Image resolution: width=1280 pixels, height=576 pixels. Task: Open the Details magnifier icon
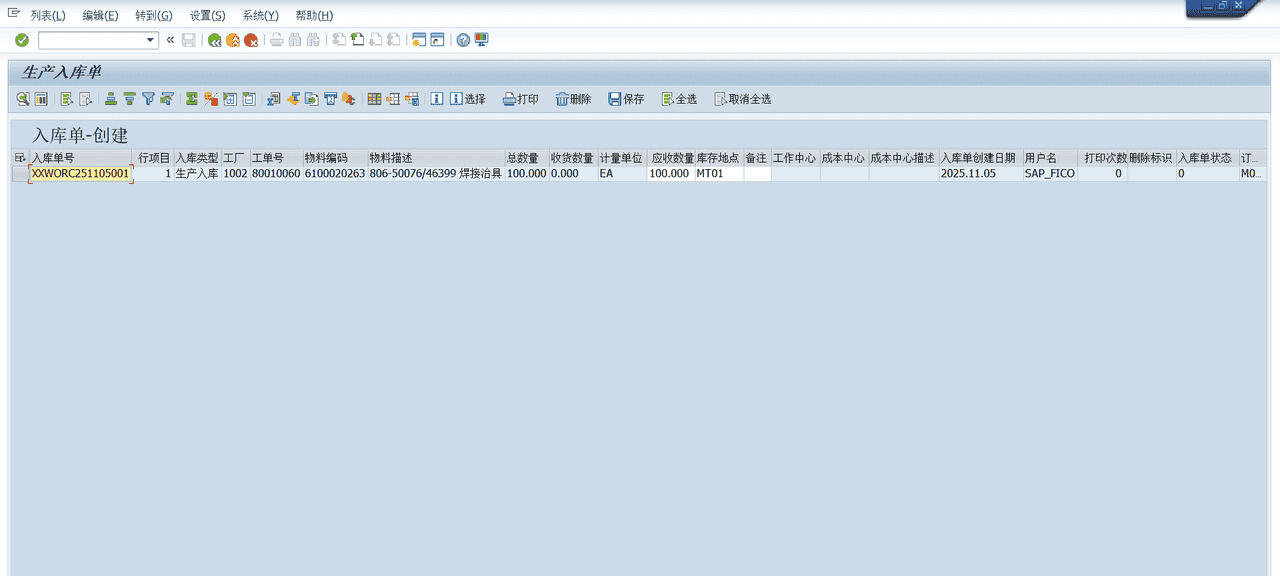pos(21,98)
